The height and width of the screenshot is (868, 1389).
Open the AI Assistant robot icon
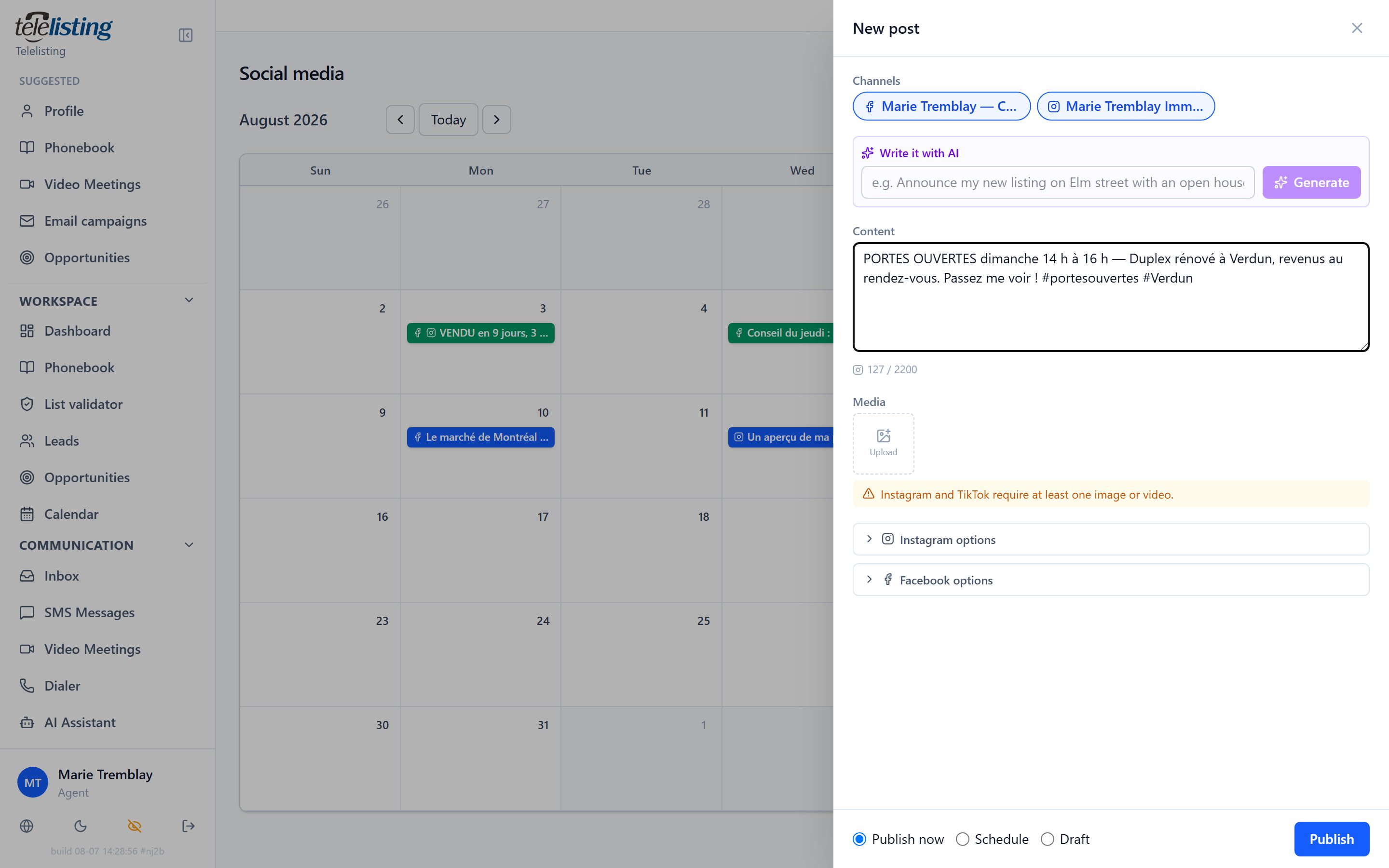pos(27,722)
